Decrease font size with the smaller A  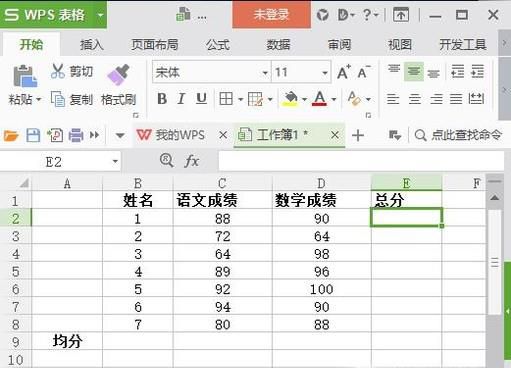pyautogui.click(x=364, y=72)
